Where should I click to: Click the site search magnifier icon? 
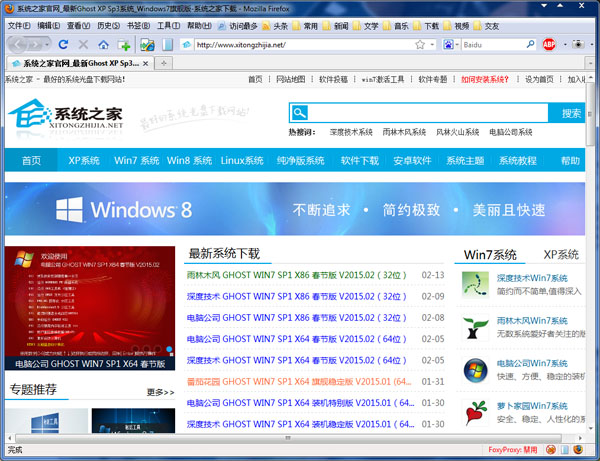(299, 113)
